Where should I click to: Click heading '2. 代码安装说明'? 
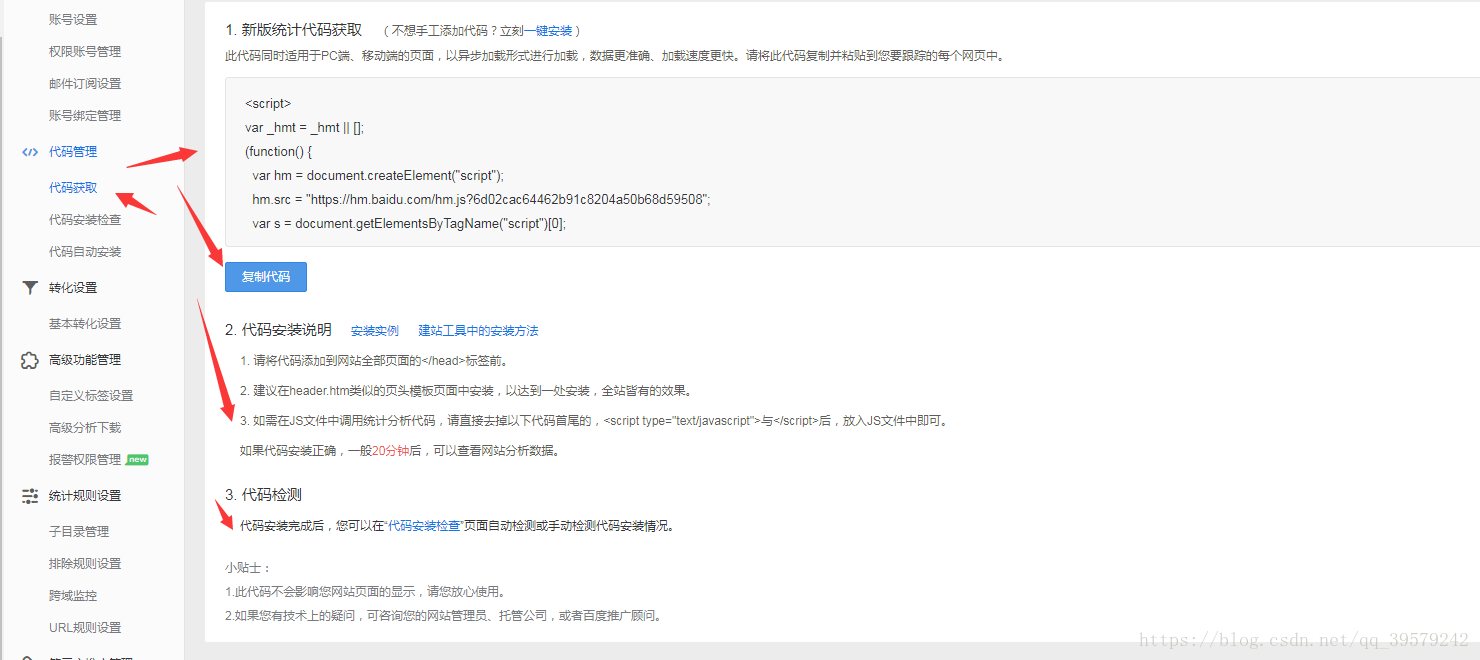click(x=278, y=330)
